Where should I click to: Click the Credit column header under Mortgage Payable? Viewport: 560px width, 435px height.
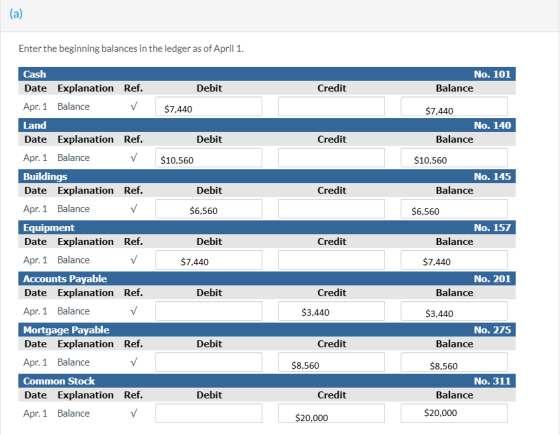[x=331, y=344]
